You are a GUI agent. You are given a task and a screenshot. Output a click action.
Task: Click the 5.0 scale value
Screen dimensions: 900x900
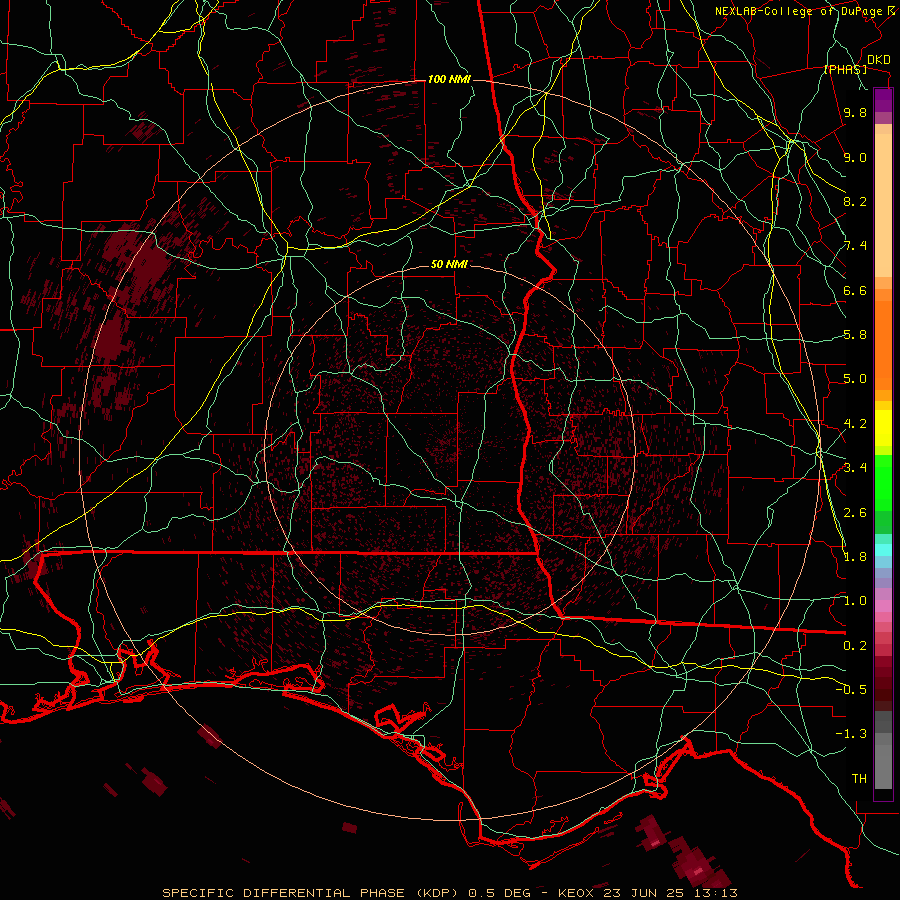pyautogui.click(x=855, y=379)
